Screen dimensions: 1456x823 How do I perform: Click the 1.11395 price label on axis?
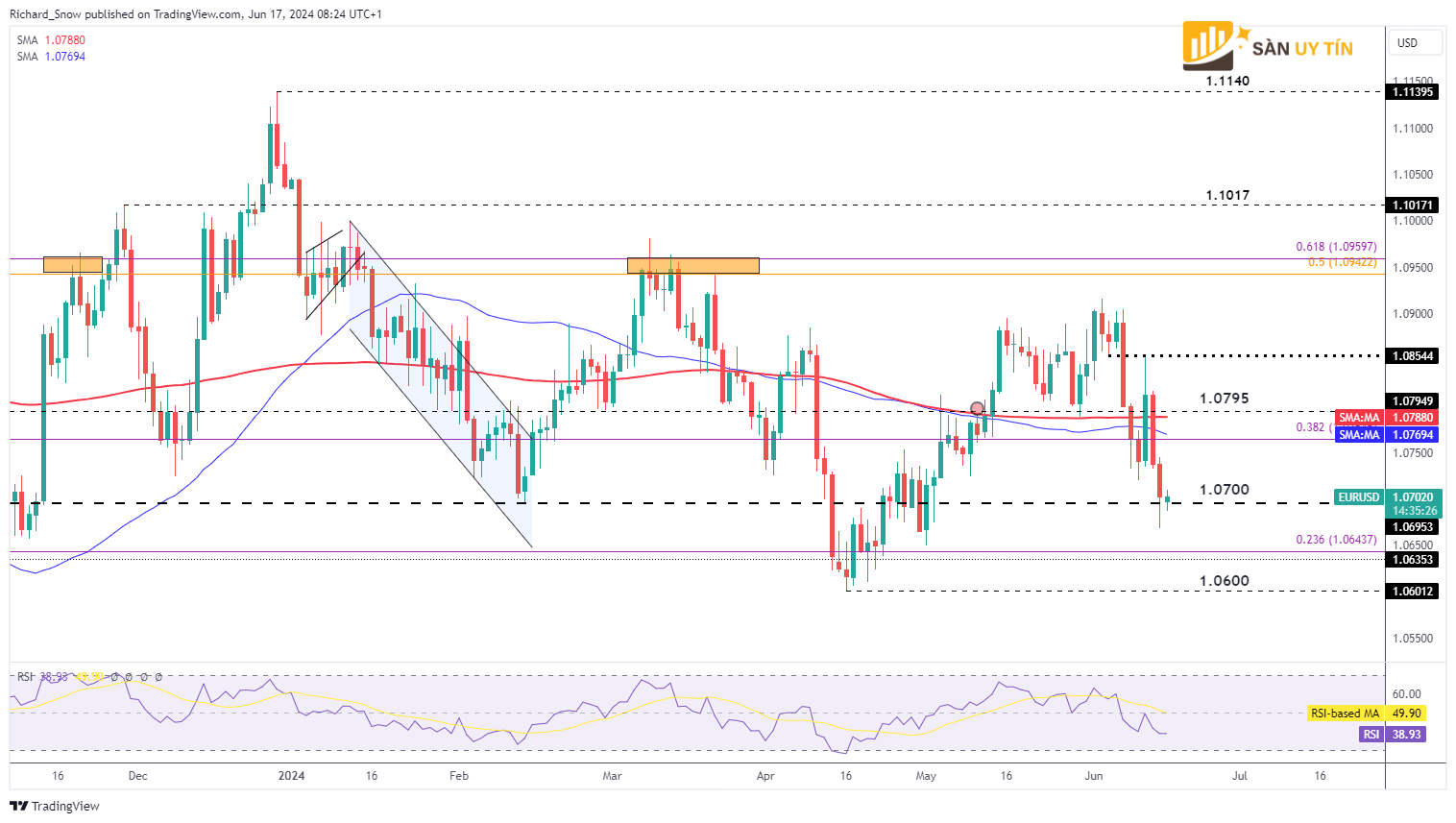point(1413,92)
